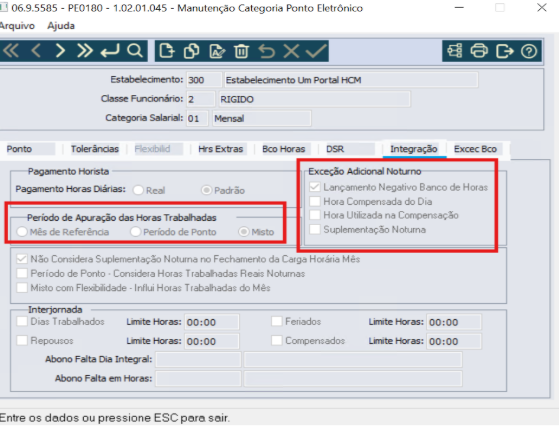Open help question-mark icon
The image size is (559, 427).
point(529,51)
